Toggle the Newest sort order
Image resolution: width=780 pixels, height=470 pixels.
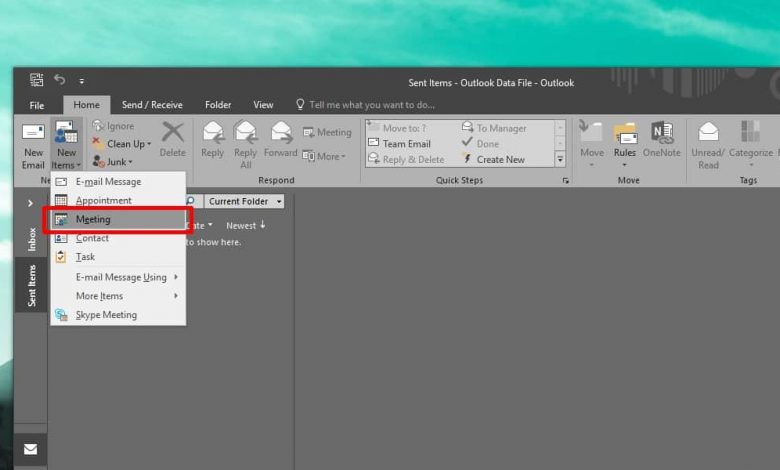[x=246, y=225]
